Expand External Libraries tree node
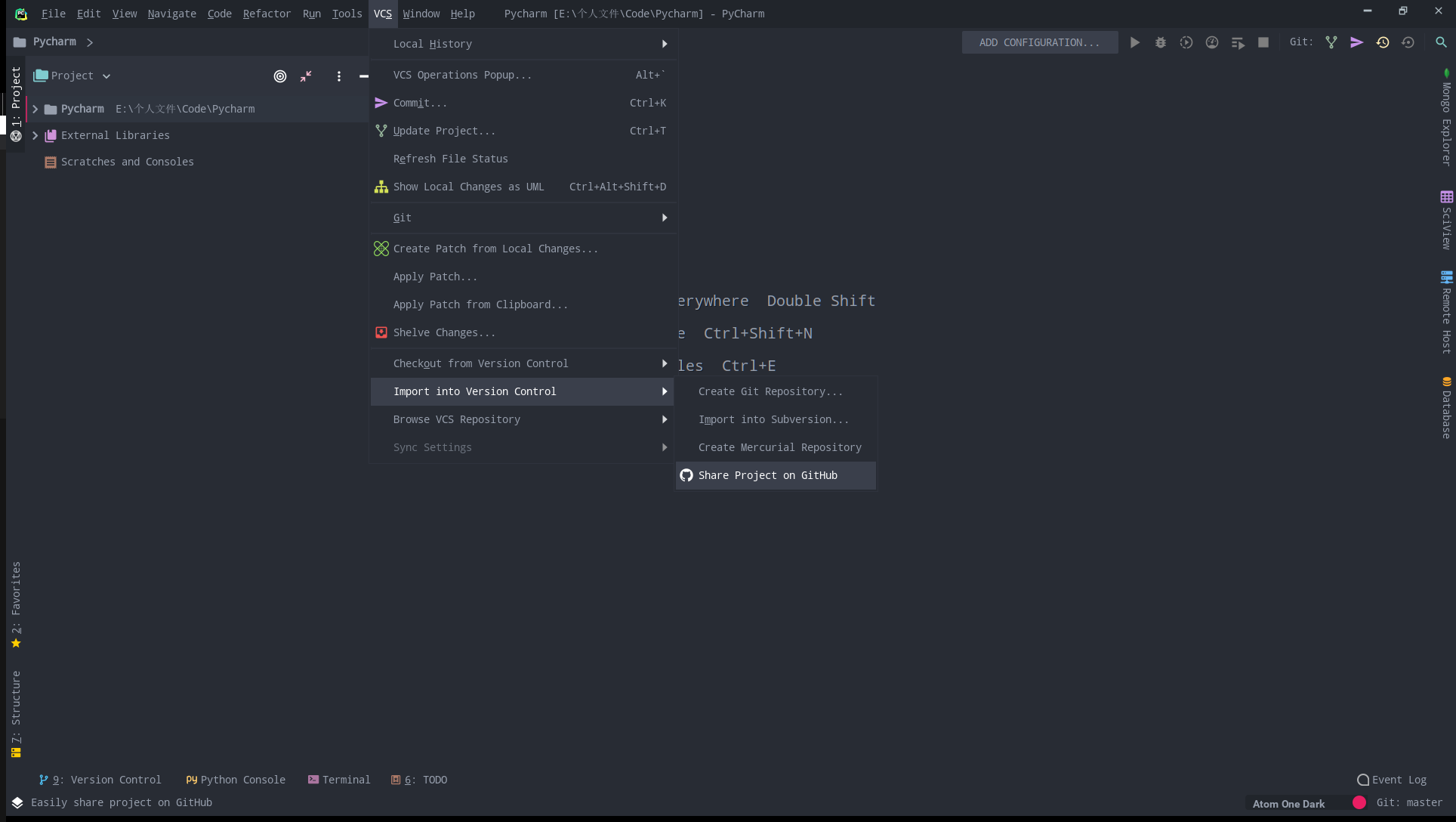Screen dimensions: 1456x822 pos(35,135)
